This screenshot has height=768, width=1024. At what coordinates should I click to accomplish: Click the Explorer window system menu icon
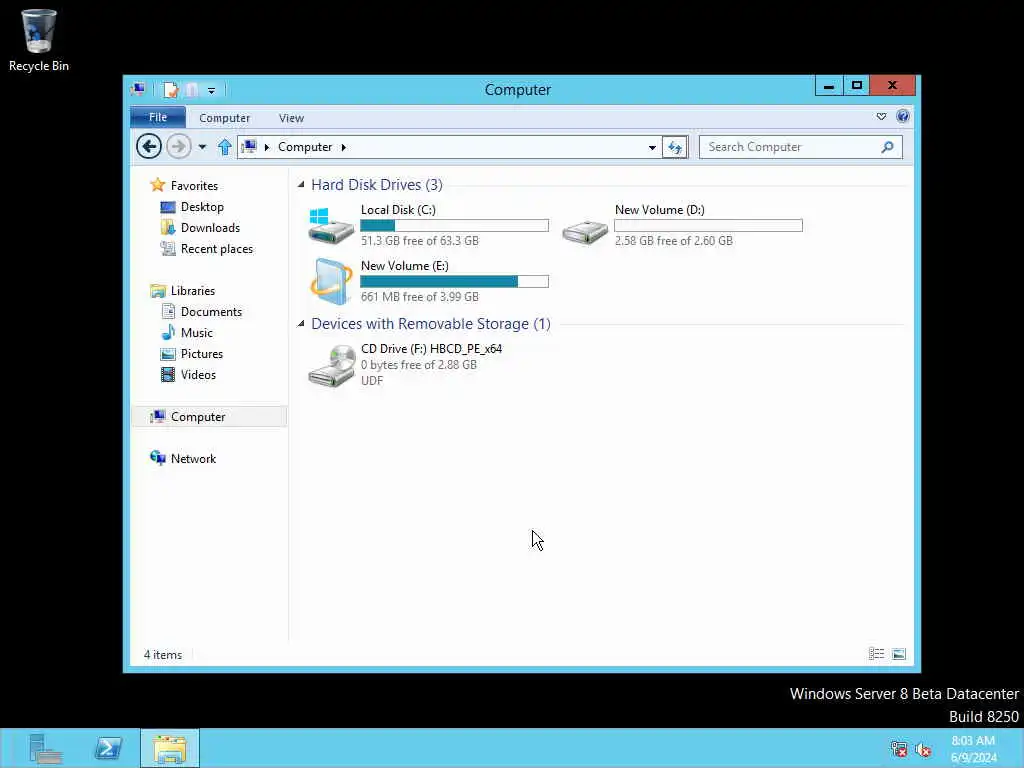[138, 89]
